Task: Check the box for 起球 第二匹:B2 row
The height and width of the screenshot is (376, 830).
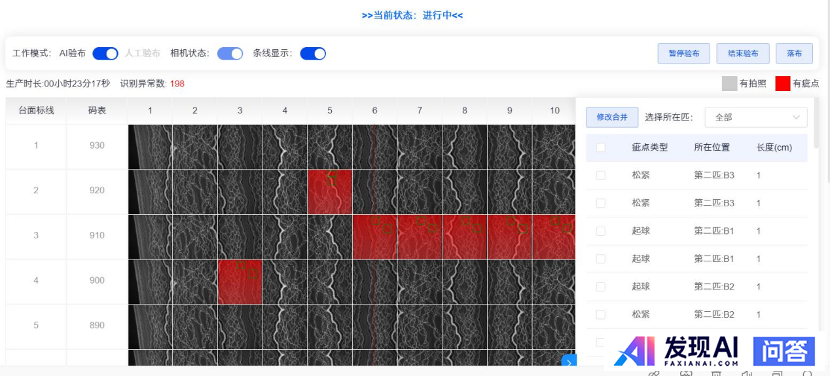Action: (x=601, y=287)
